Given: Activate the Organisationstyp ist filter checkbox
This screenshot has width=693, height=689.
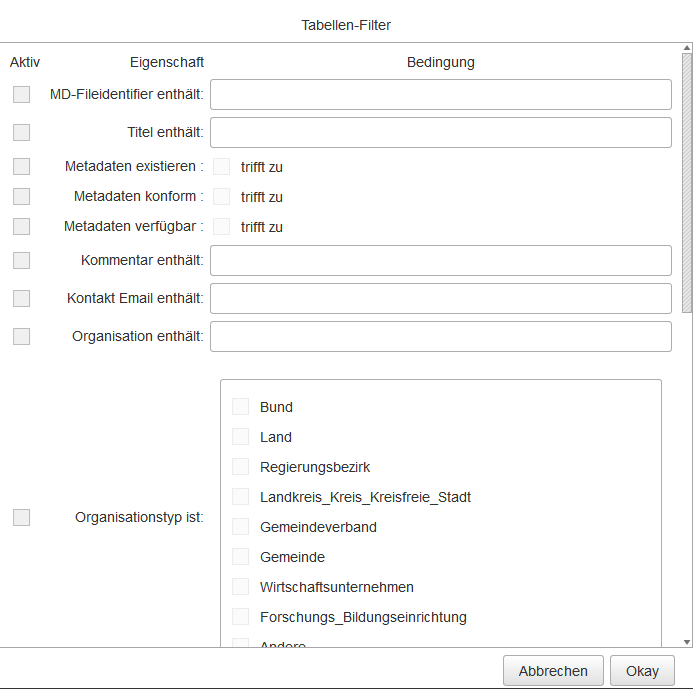Looking at the screenshot, I should [x=21, y=517].
